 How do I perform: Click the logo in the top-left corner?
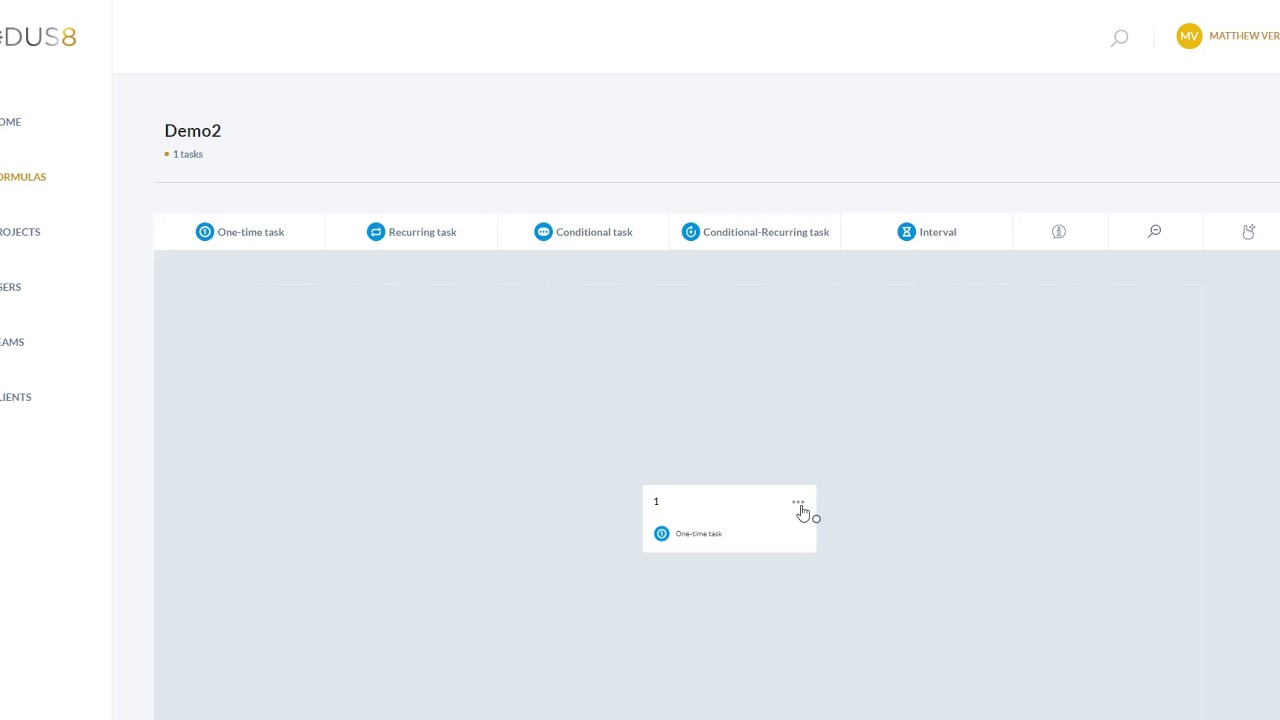pos(38,37)
